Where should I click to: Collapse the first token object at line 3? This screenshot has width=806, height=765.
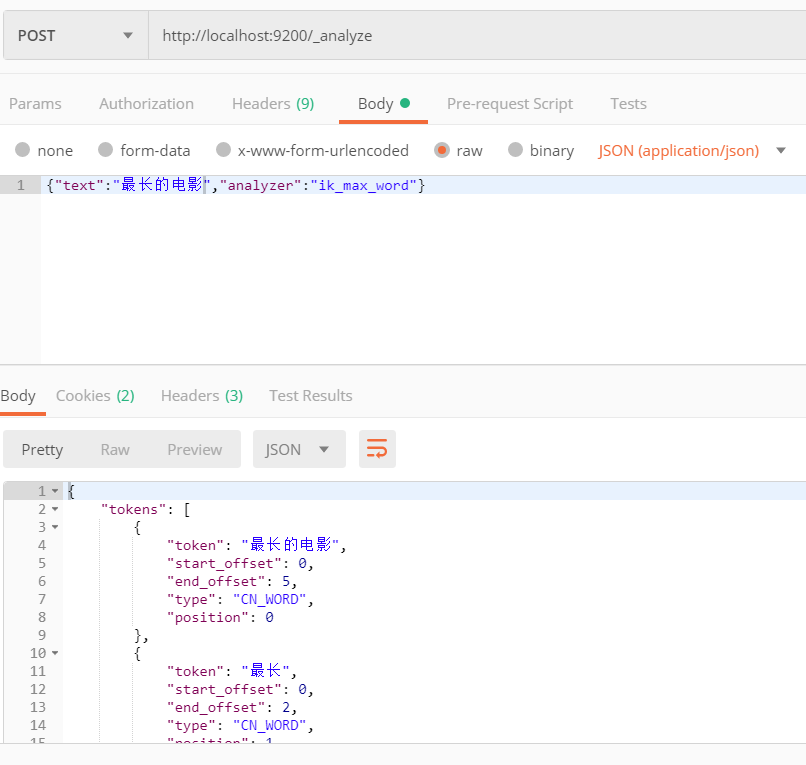55,527
